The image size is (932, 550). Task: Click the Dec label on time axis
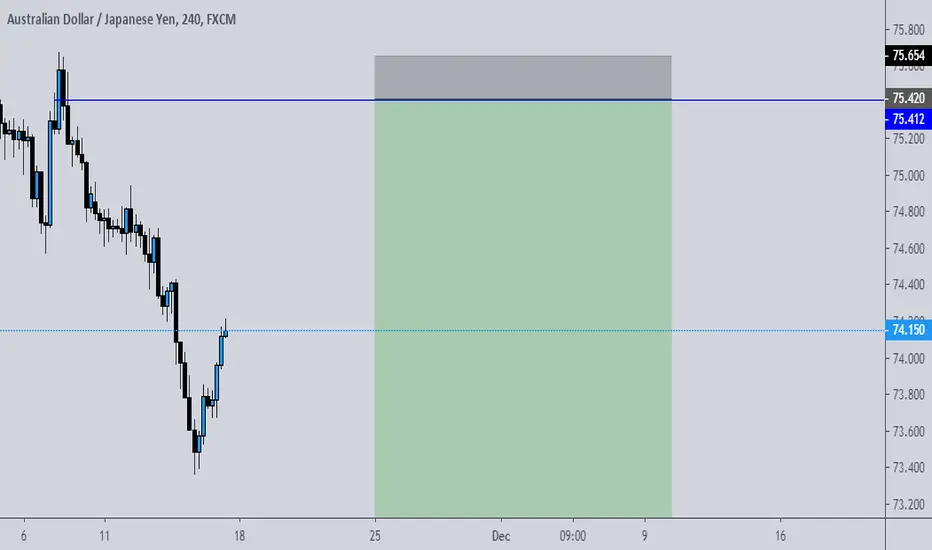tap(501, 536)
